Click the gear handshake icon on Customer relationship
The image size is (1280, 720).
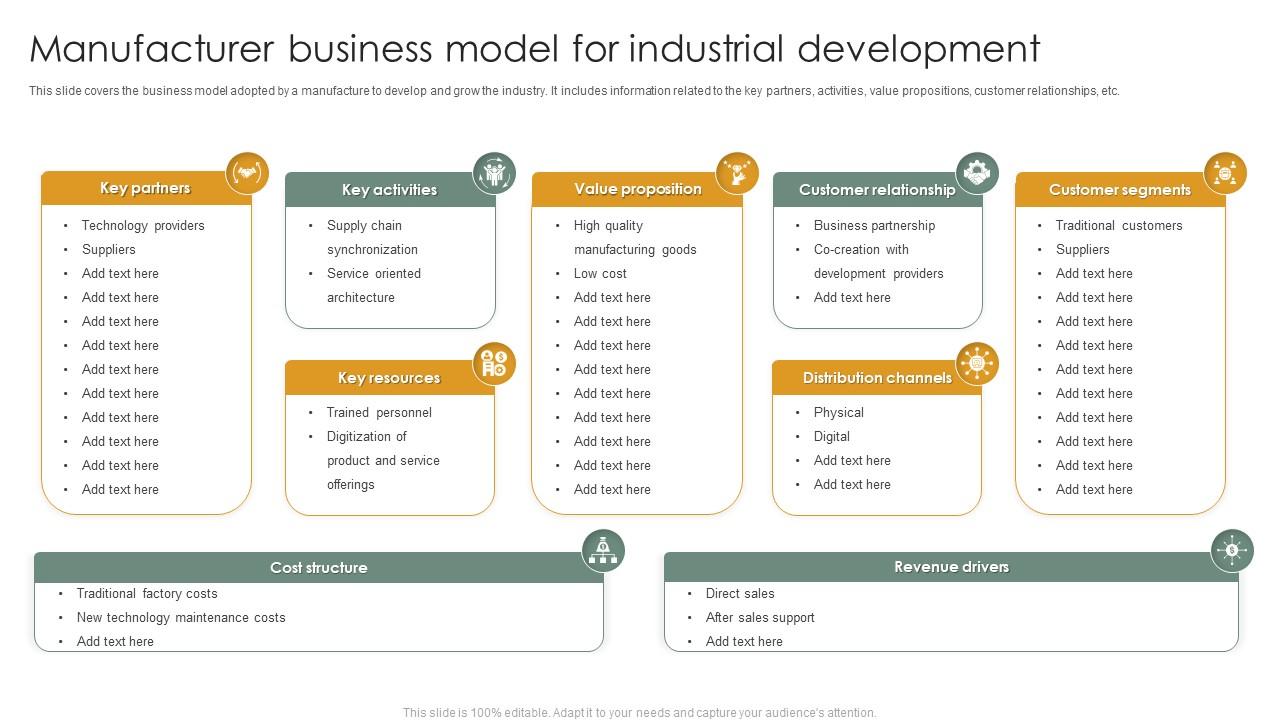[x=977, y=174]
